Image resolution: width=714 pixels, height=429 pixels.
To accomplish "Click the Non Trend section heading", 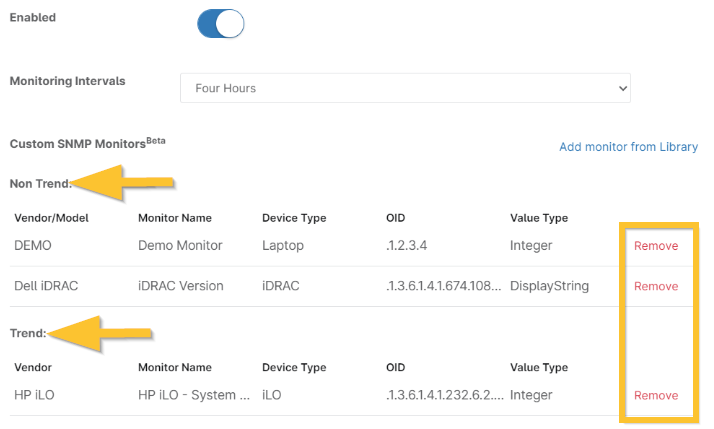I will (x=41, y=183).
